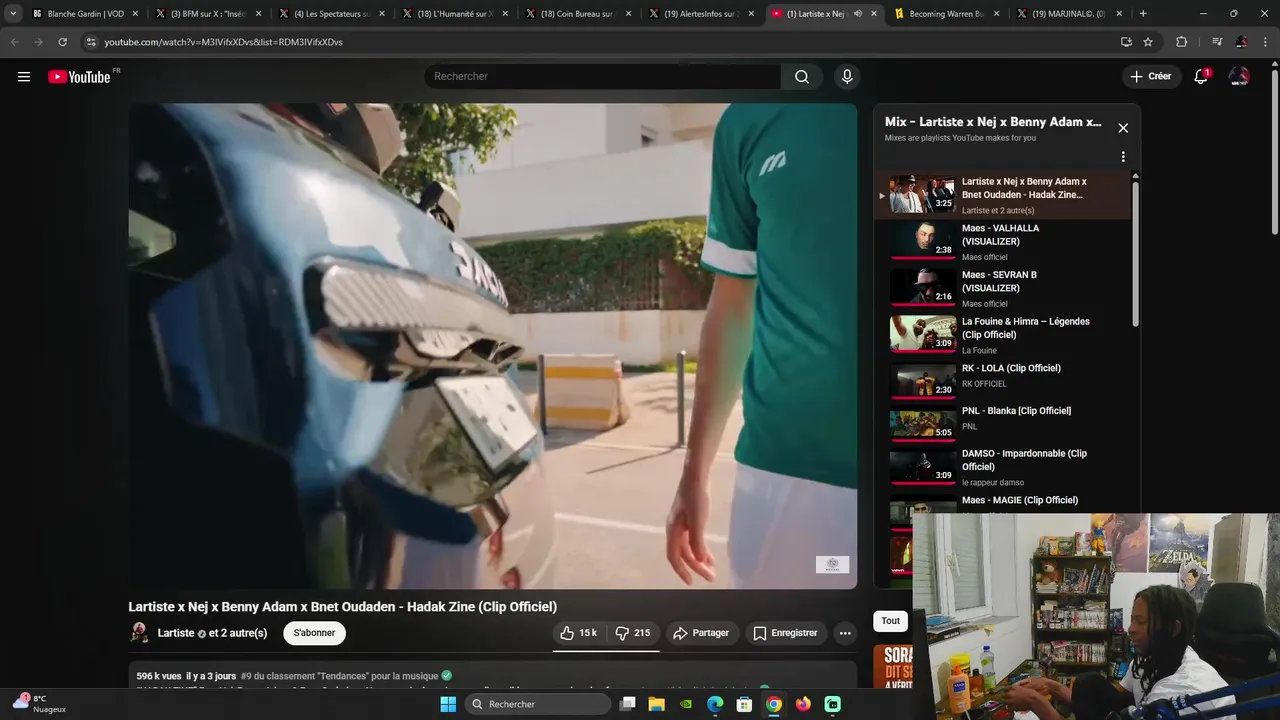Open the Mix playlist three-dot options
1280x720 pixels.
point(1123,157)
